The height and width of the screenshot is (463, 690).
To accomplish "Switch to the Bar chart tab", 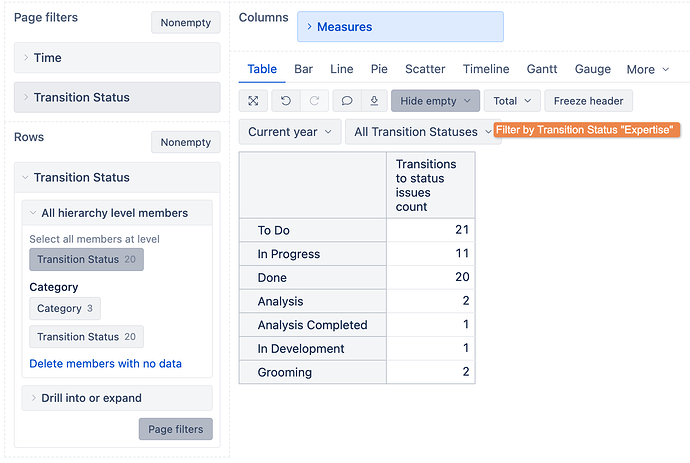I will (x=303, y=69).
